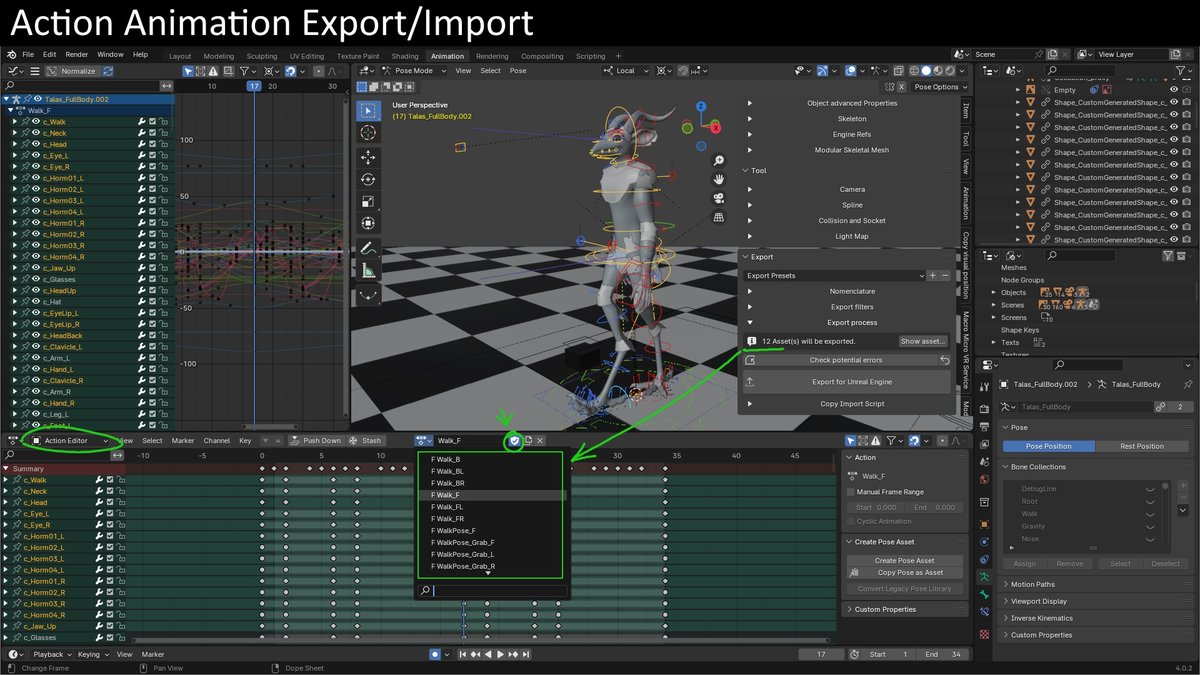Click the current frame 17 field

822,654
